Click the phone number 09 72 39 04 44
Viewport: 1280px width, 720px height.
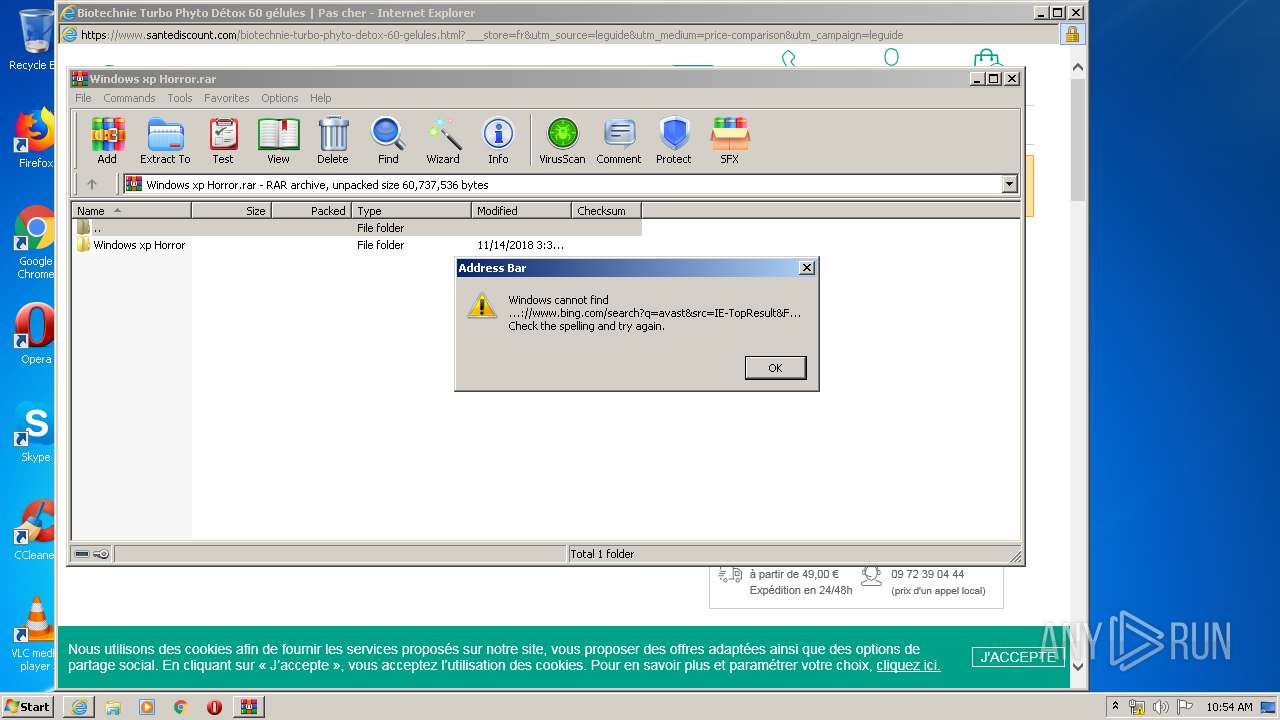tap(927, 574)
